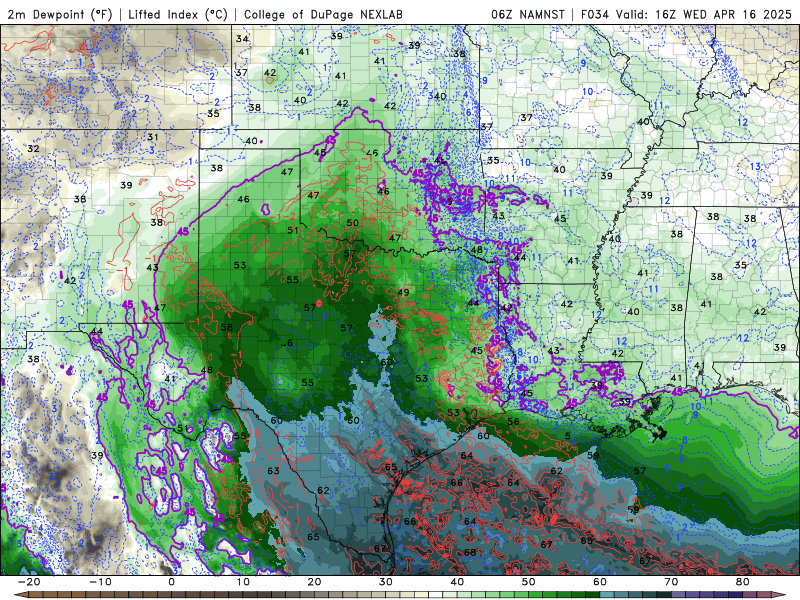The height and width of the screenshot is (600, 800).
Task: Click the dewpoint value 34 on the map
Action: click(242, 39)
